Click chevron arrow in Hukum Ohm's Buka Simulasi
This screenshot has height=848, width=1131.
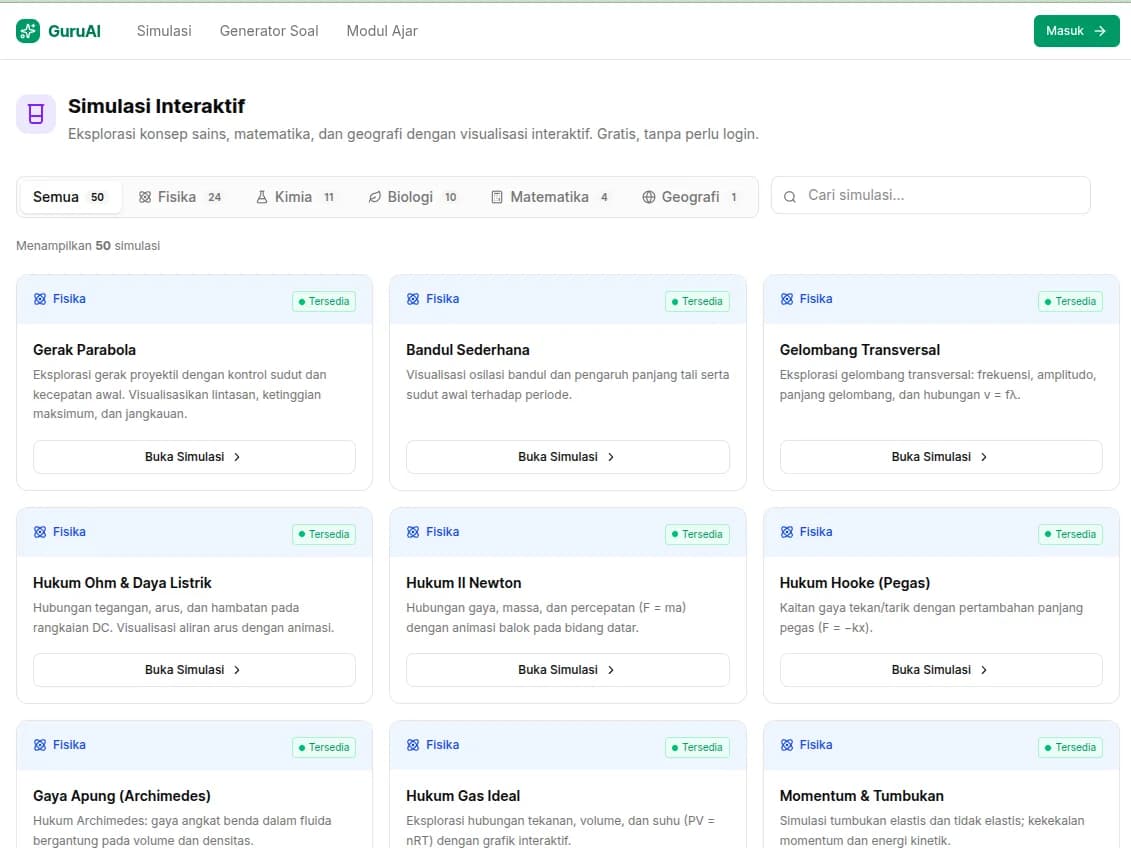[x=237, y=670]
